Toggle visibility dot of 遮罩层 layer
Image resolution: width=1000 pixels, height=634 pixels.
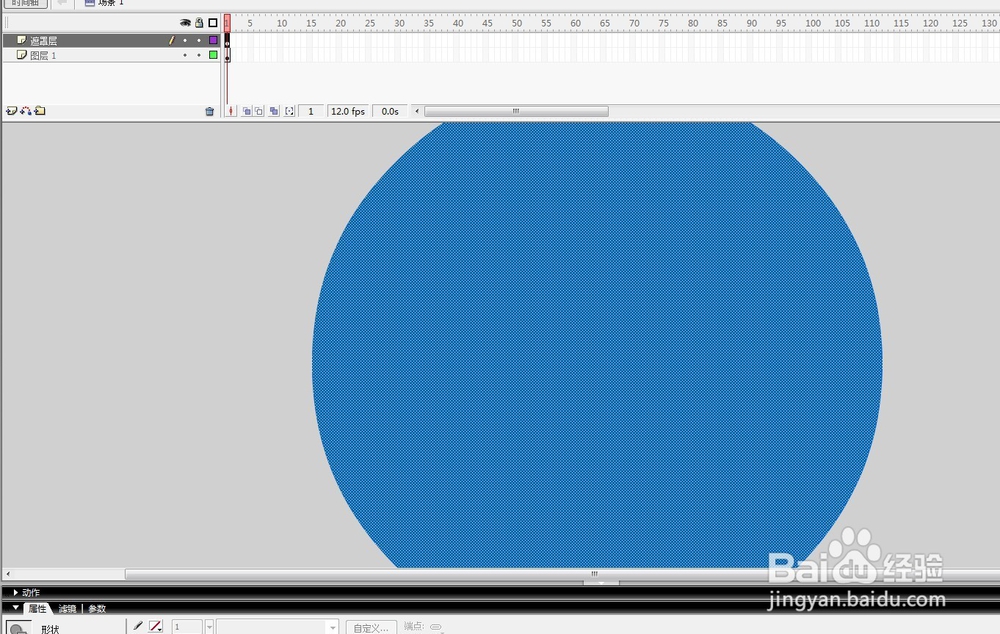point(185,40)
